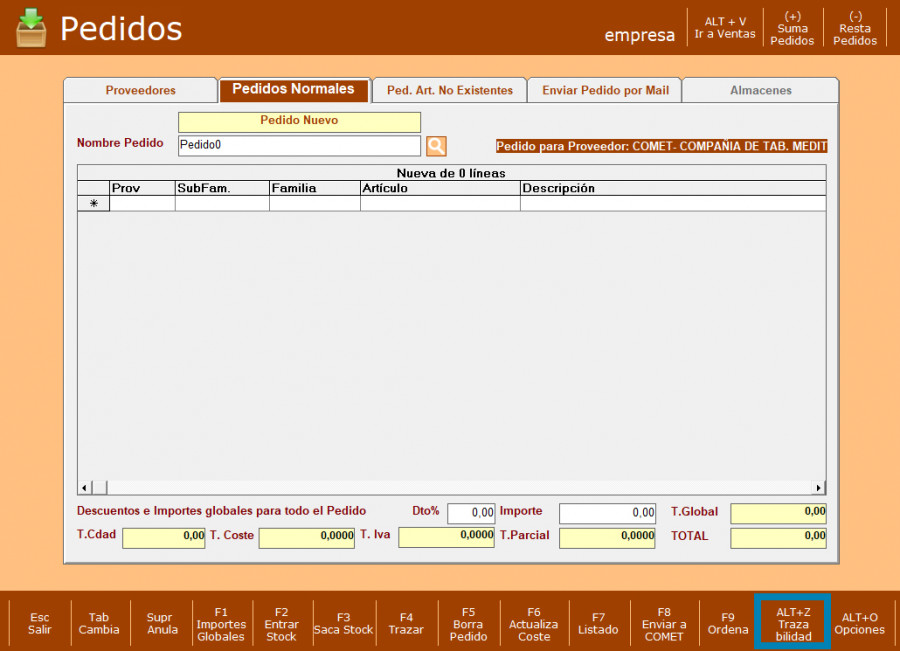900x651 pixels.
Task: Click the Pedidos box logo icon
Action: point(31,28)
